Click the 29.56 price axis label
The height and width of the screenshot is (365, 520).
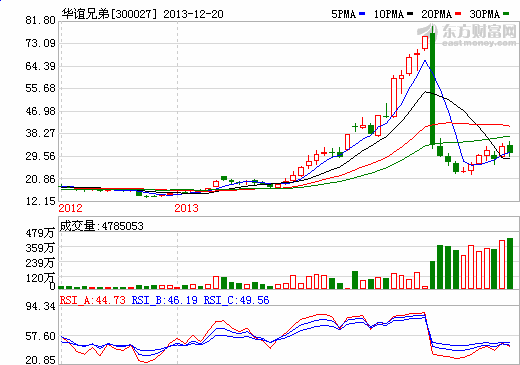[x=40, y=156]
